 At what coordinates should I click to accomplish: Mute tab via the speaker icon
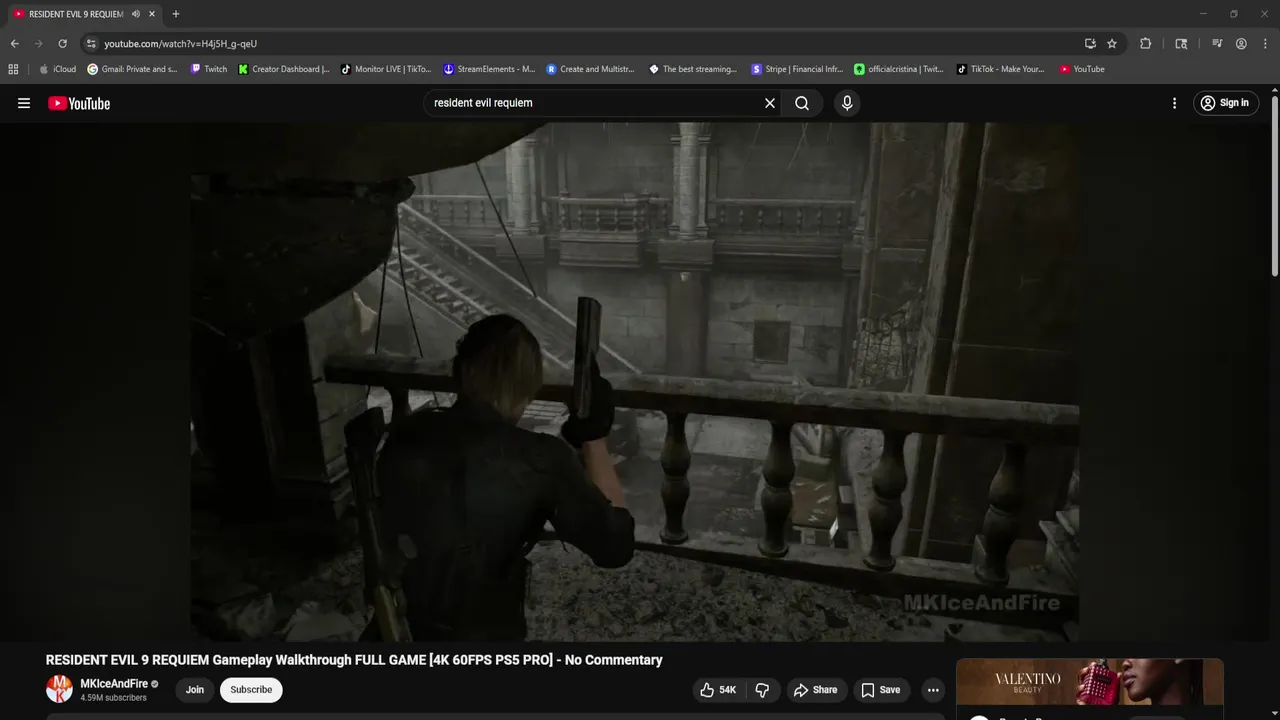[x=136, y=14]
